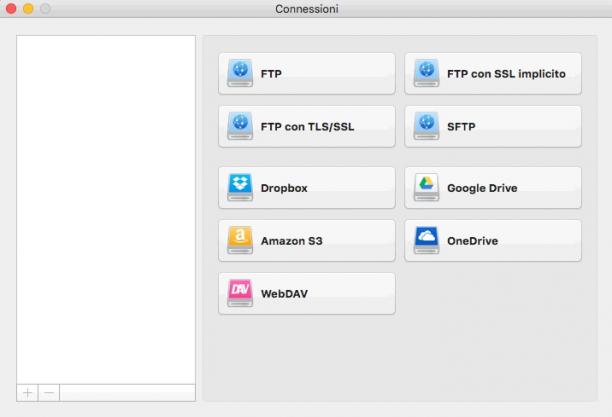Click the Google Drive logo icon
Viewport: 612px width, 417px height.
[427, 187]
